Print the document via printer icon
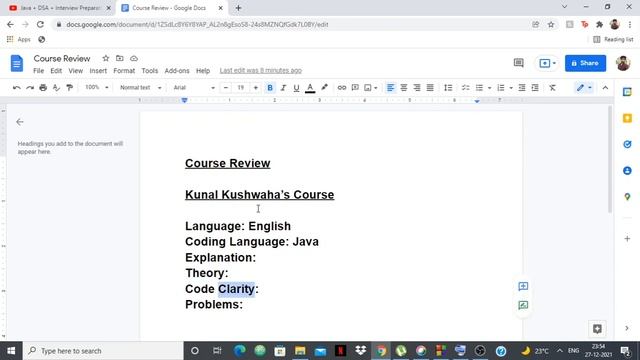 tap(43, 88)
